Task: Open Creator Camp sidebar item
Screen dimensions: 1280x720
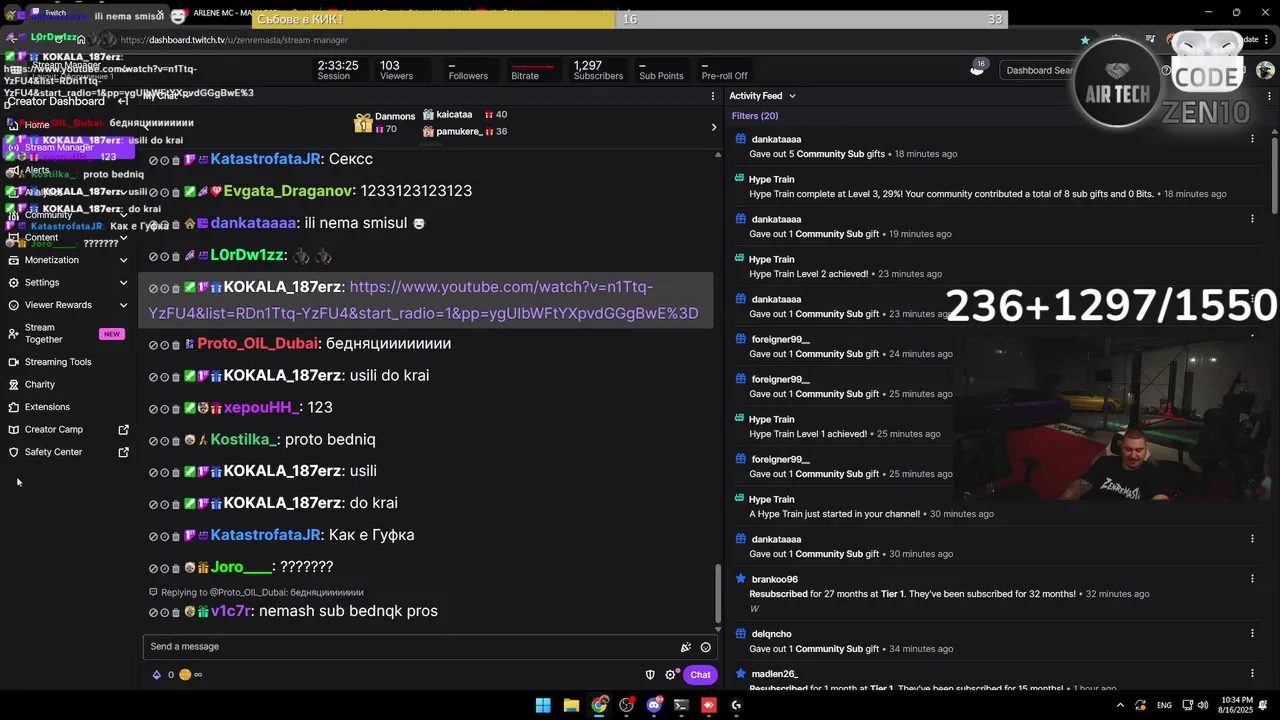Action: (67, 430)
